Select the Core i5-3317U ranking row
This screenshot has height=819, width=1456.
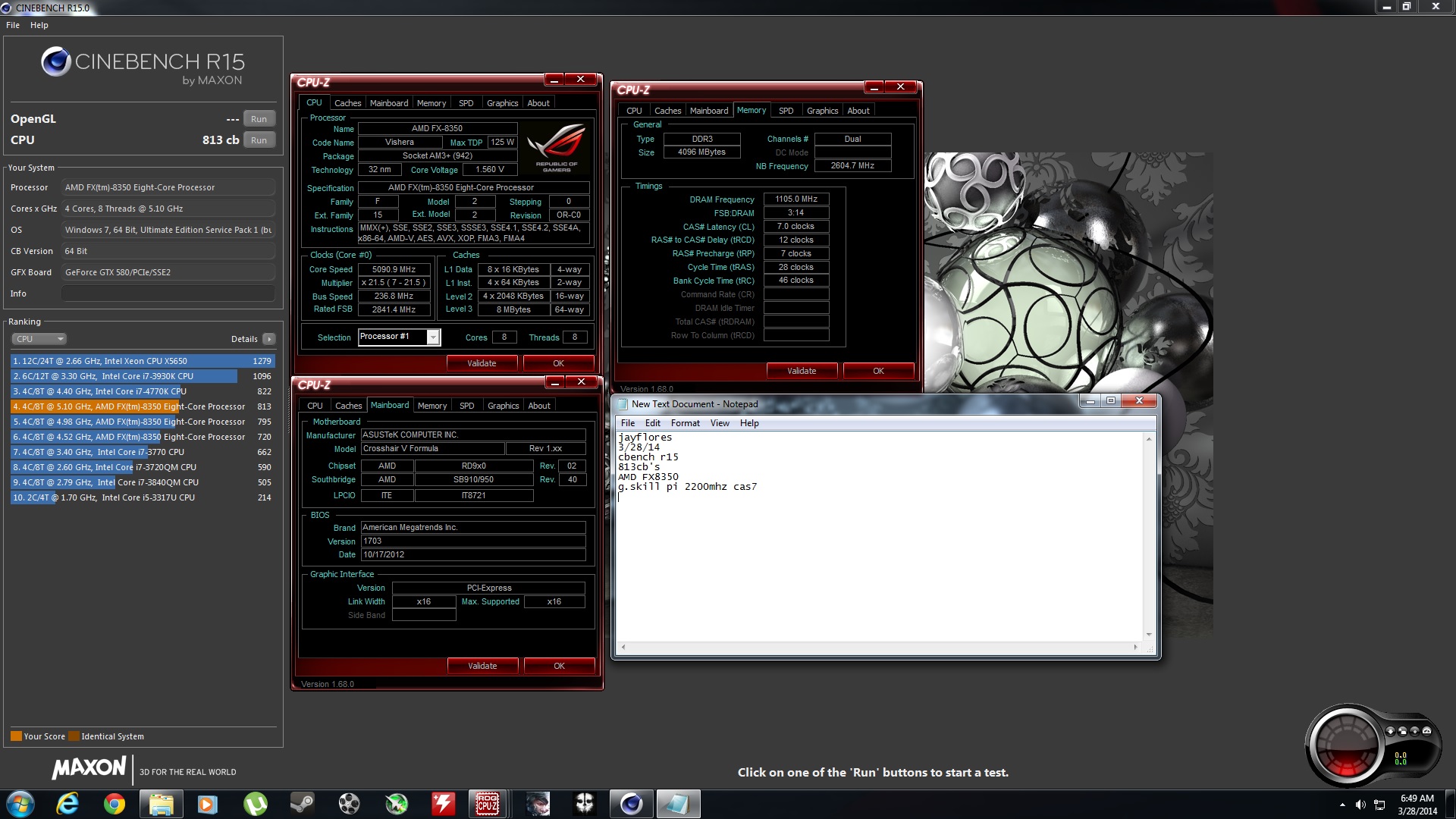tap(143, 497)
